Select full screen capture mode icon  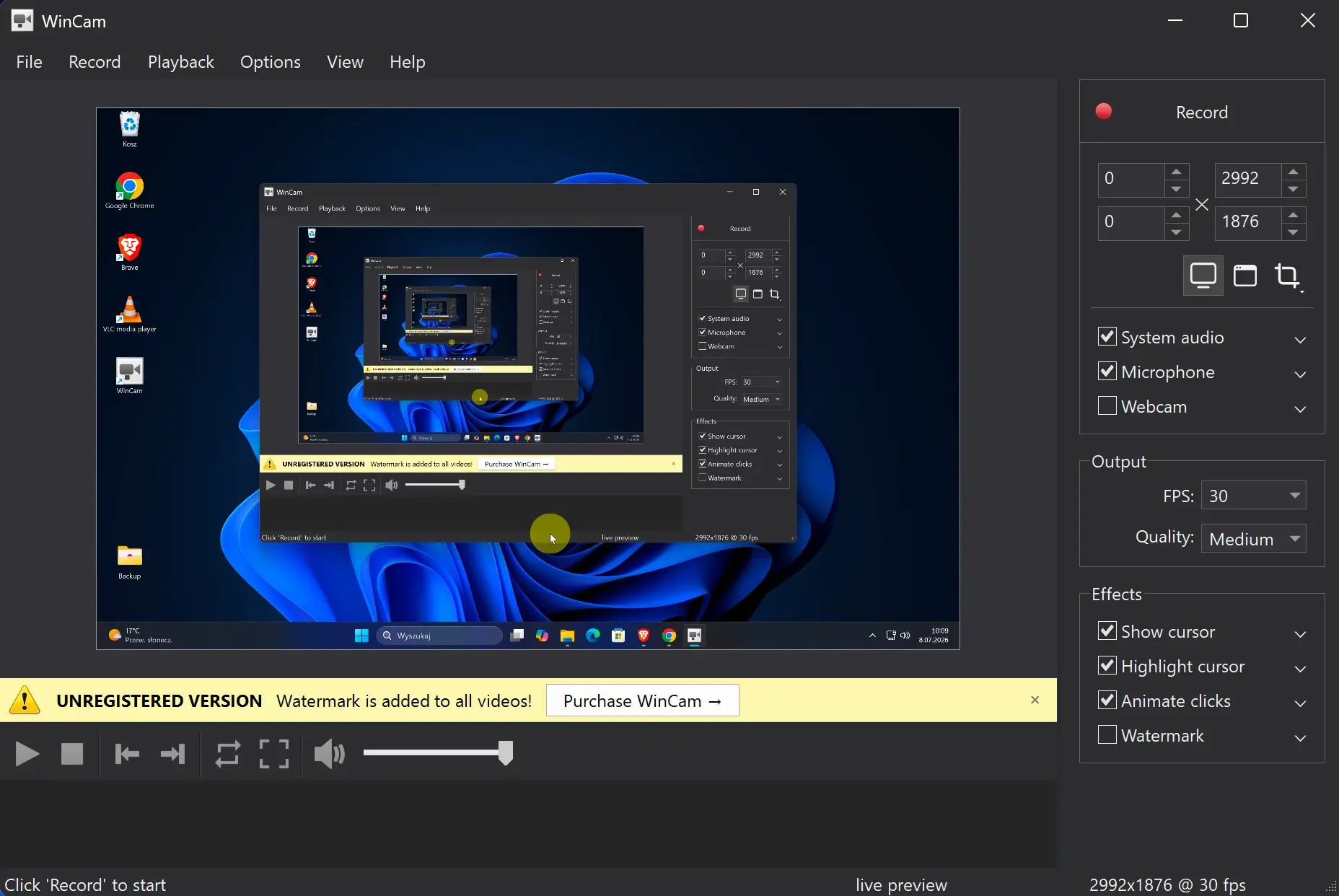[1203, 276]
